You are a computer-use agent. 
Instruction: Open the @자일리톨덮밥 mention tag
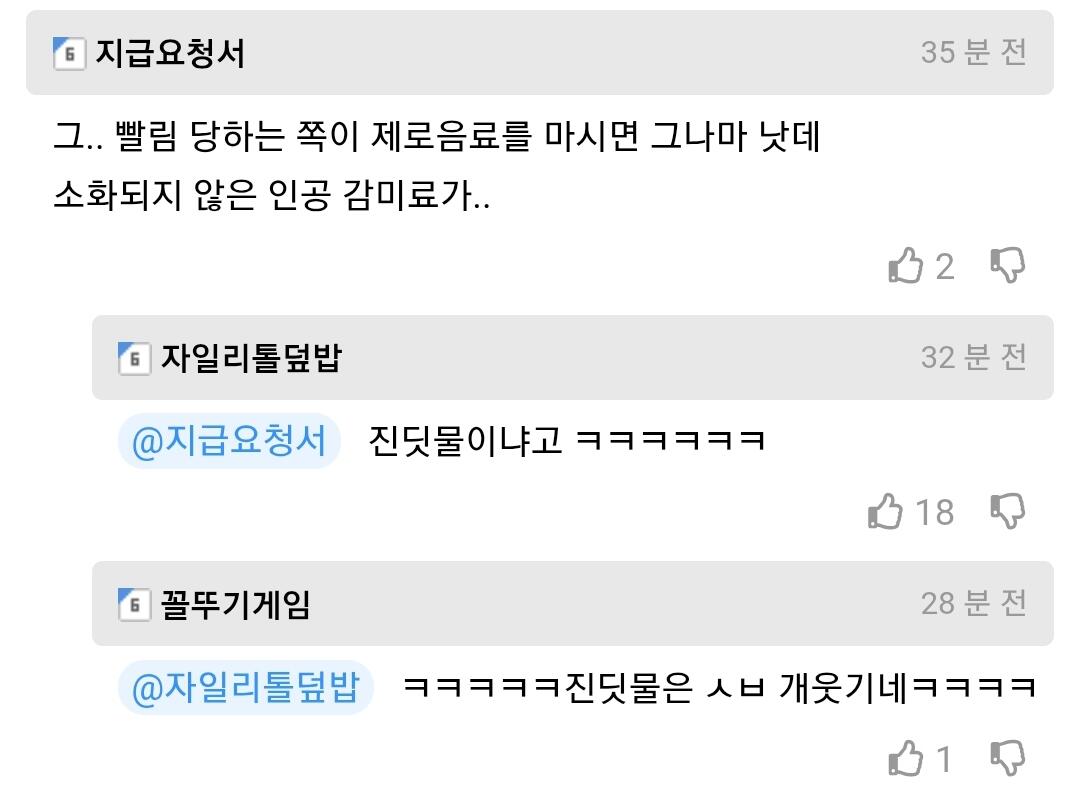(x=246, y=687)
